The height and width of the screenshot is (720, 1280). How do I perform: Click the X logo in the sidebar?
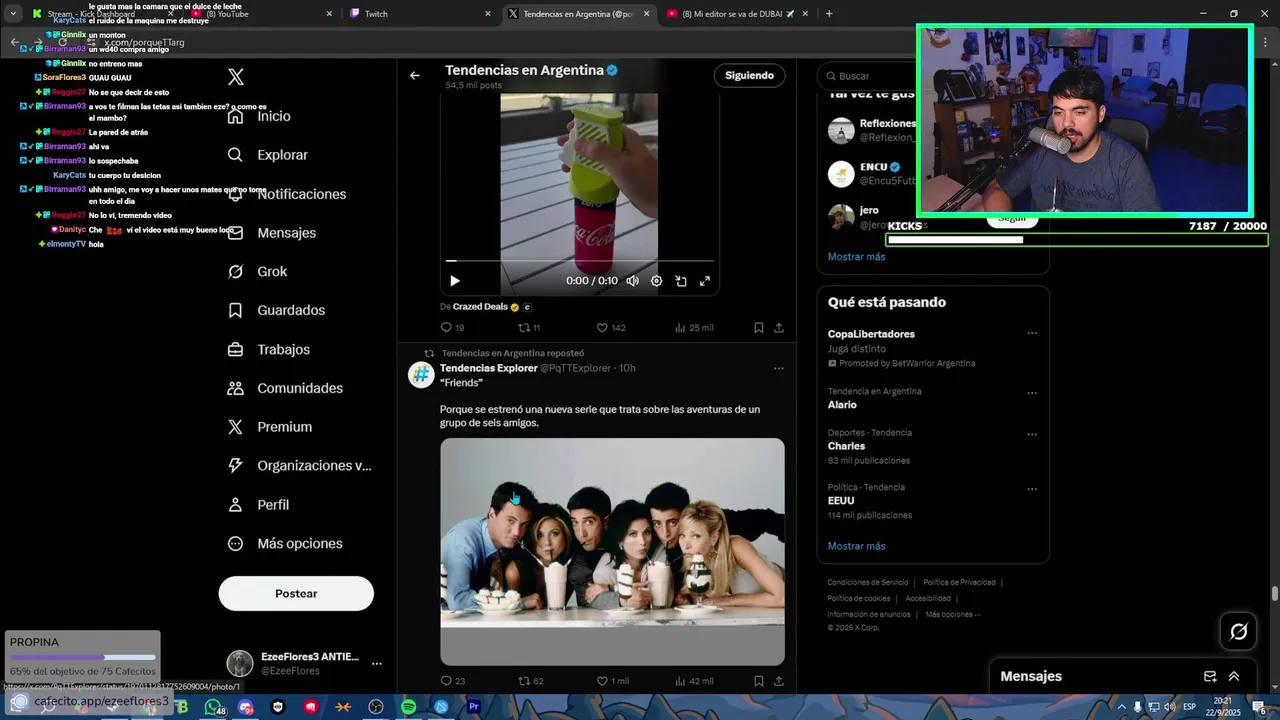coord(236,77)
